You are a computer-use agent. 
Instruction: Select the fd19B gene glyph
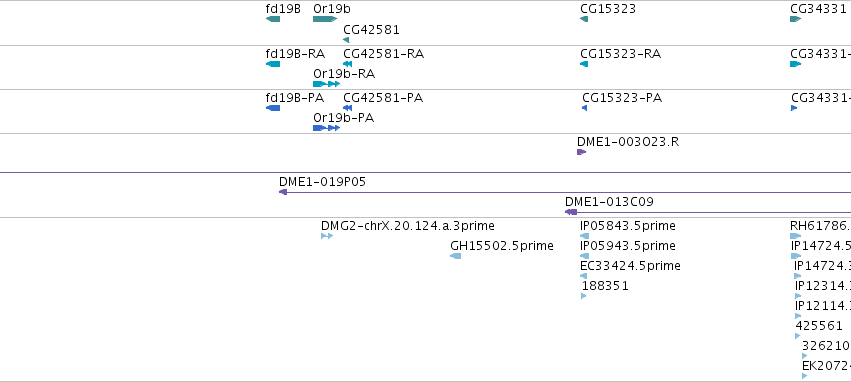(273, 19)
